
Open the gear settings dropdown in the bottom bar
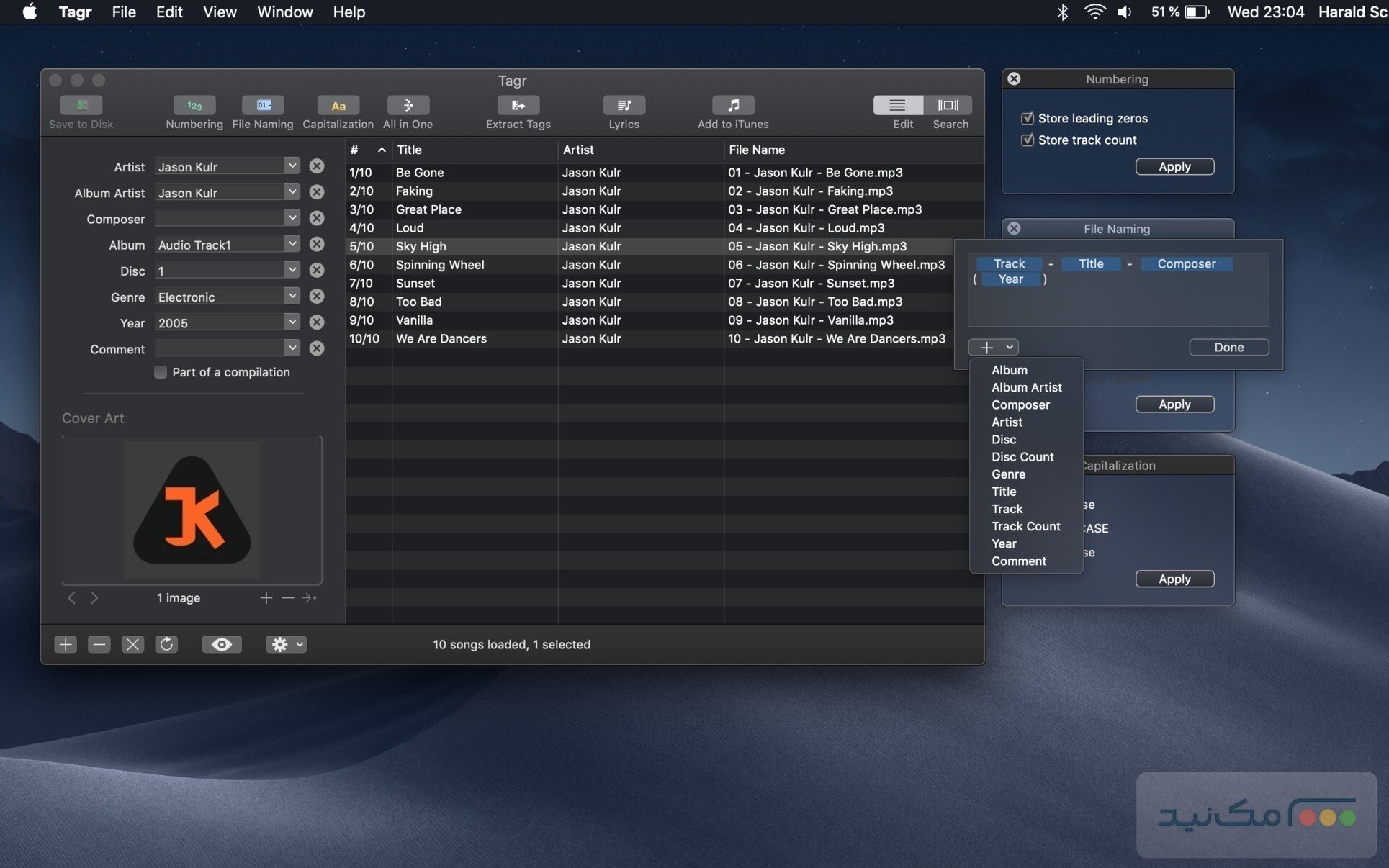click(x=286, y=644)
